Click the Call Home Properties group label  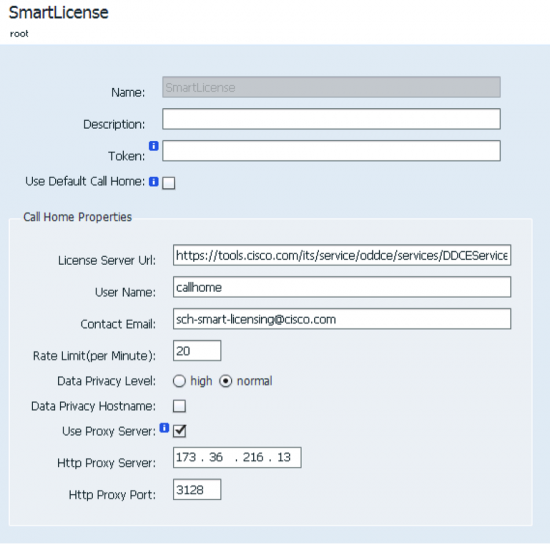coord(78,217)
